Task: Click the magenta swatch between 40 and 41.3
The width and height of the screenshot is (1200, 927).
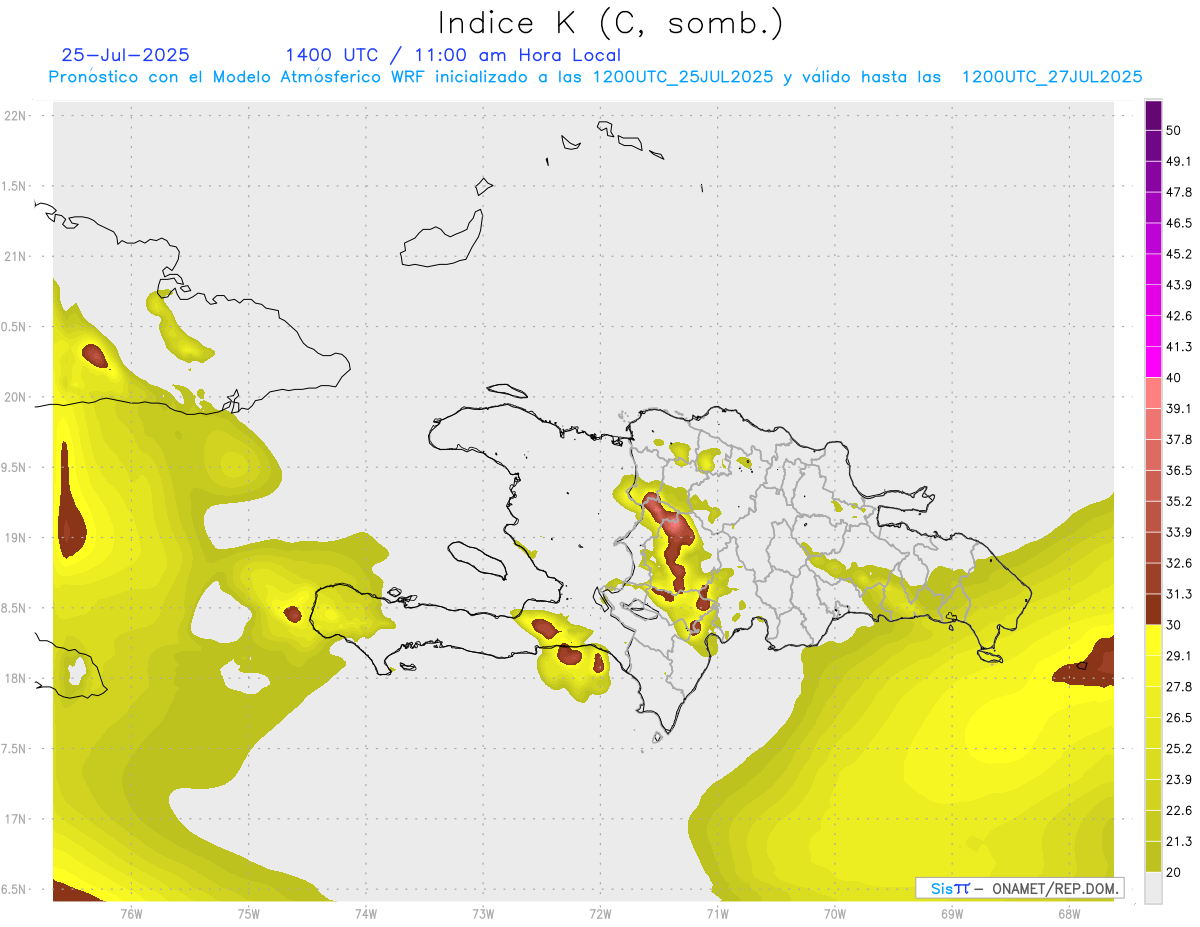Action: click(x=1153, y=362)
